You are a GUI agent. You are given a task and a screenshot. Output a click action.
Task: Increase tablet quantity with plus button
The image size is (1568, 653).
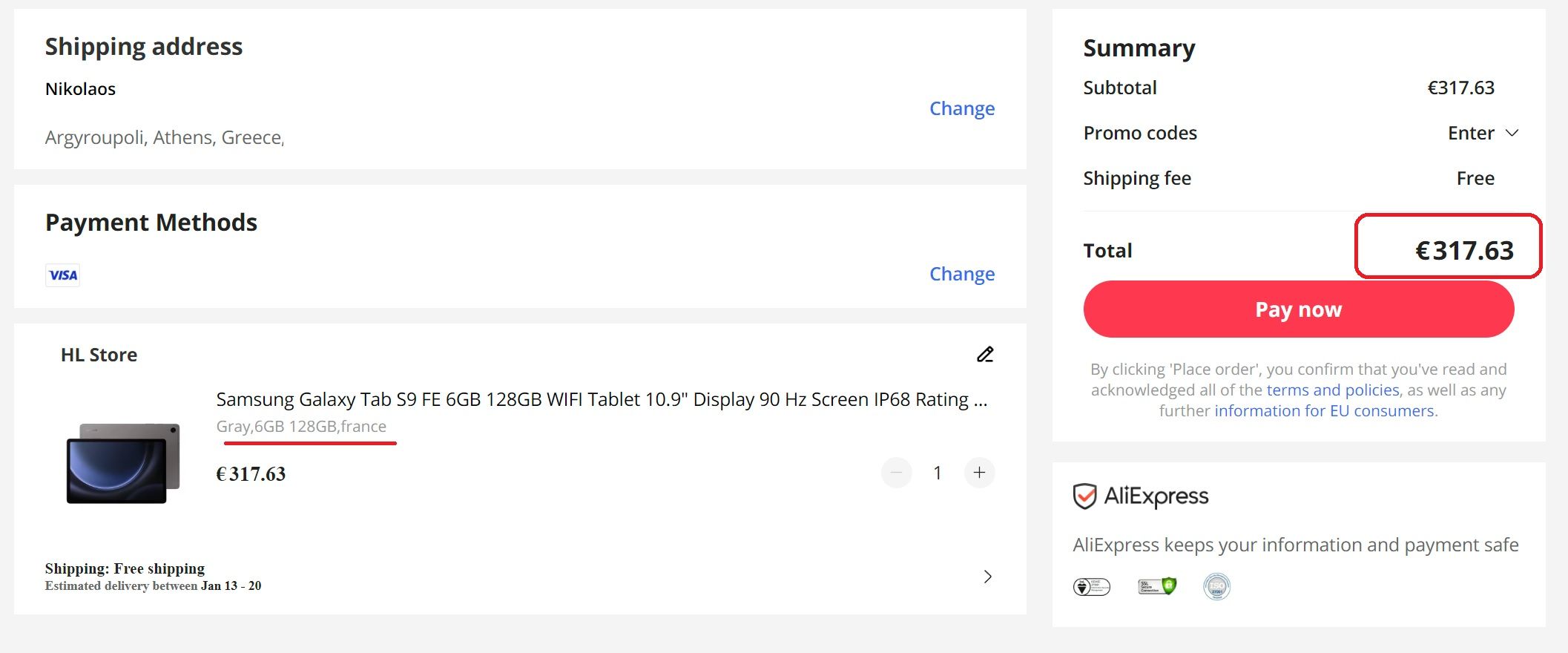979,473
